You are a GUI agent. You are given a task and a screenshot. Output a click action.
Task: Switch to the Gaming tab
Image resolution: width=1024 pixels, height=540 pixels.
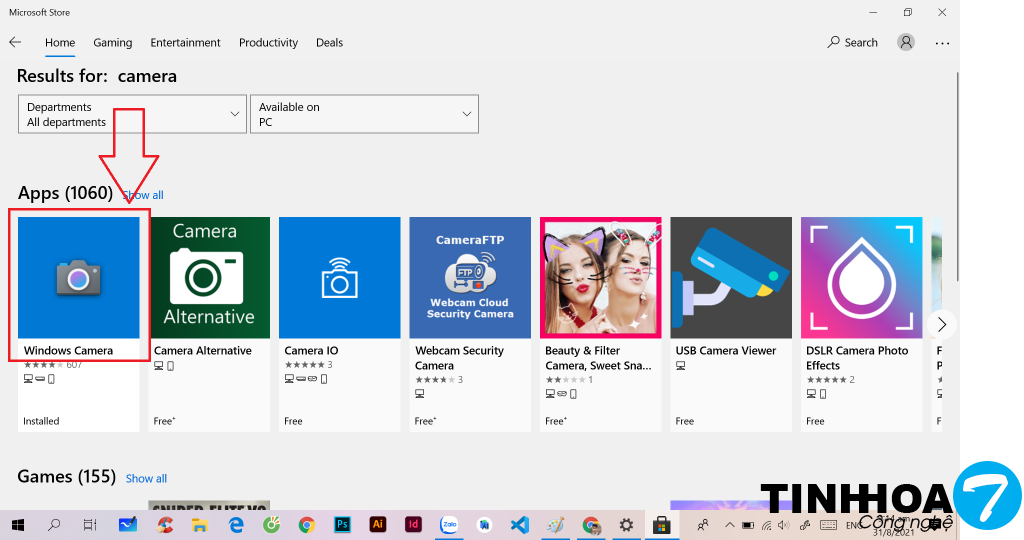[113, 43]
